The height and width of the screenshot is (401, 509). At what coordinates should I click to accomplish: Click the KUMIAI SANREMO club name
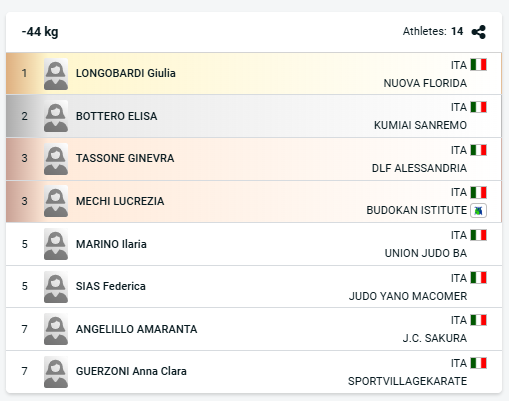pos(420,125)
